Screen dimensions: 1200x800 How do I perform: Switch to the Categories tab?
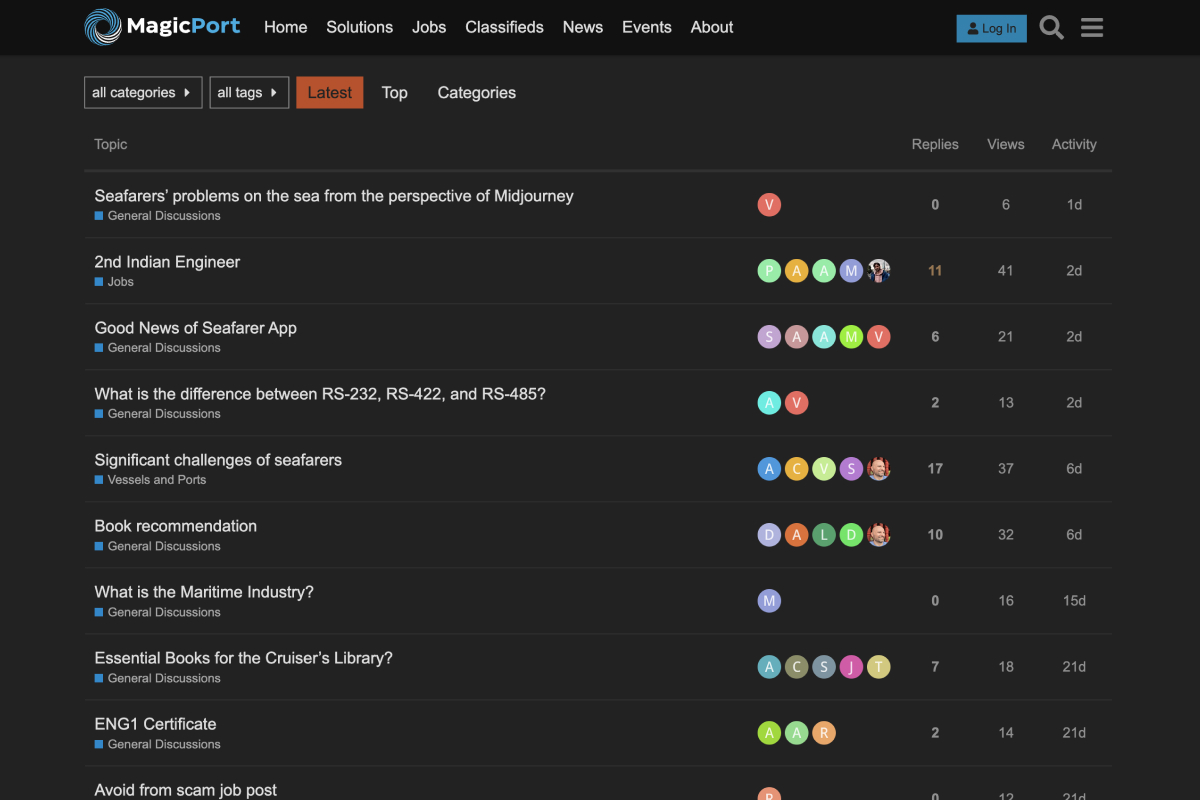click(x=476, y=92)
